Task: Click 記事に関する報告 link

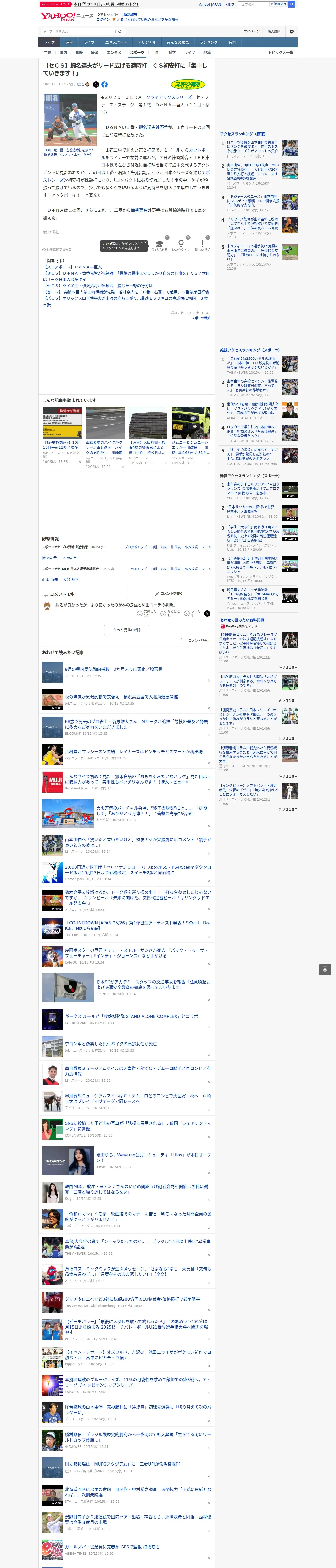Action: tap(57, 249)
